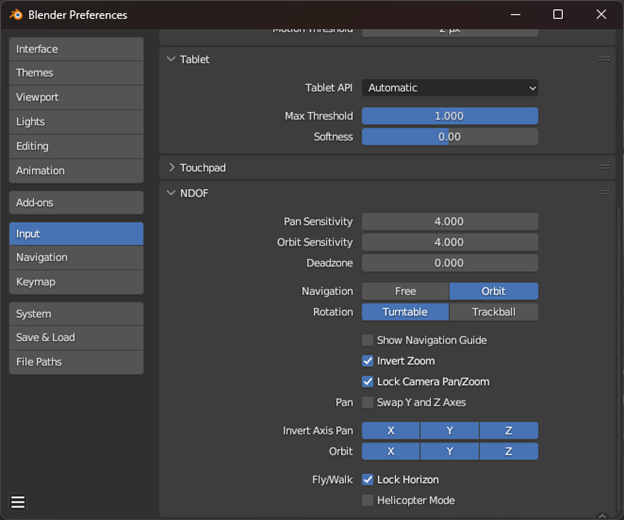Click the Touchpad panel grip icon
The width and height of the screenshot is (624, 520).
coord(604,167)
